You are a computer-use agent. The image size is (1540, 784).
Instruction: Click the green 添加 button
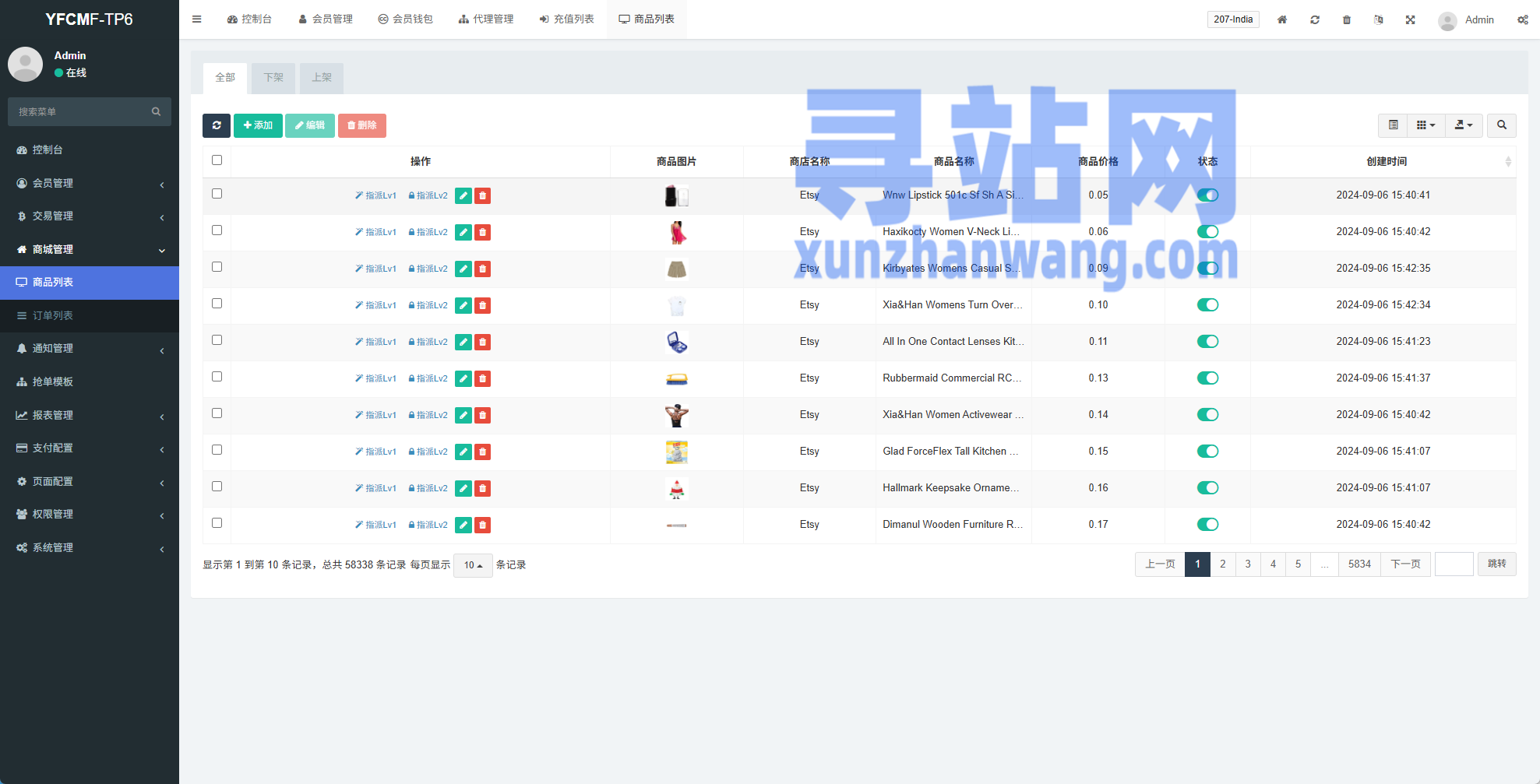(258, 125)
